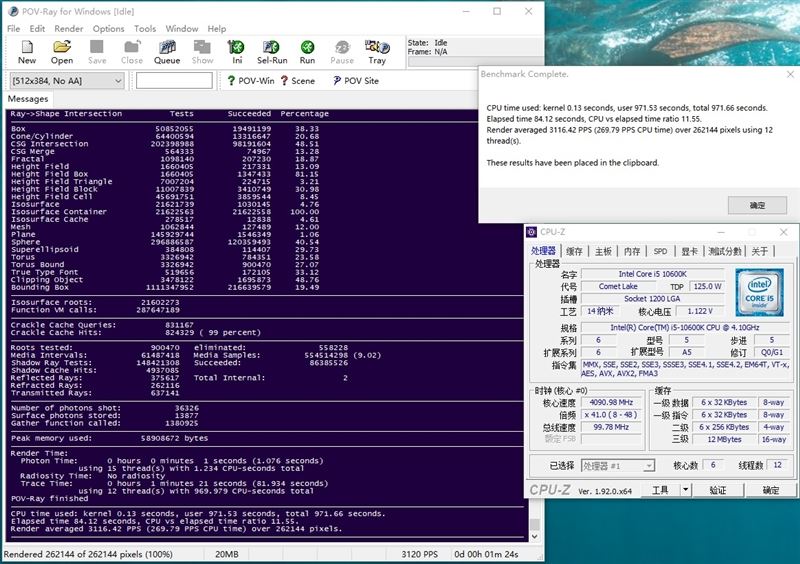Click the Sel-Run toolbar icon
800x564 pixels.
[272, 52]
